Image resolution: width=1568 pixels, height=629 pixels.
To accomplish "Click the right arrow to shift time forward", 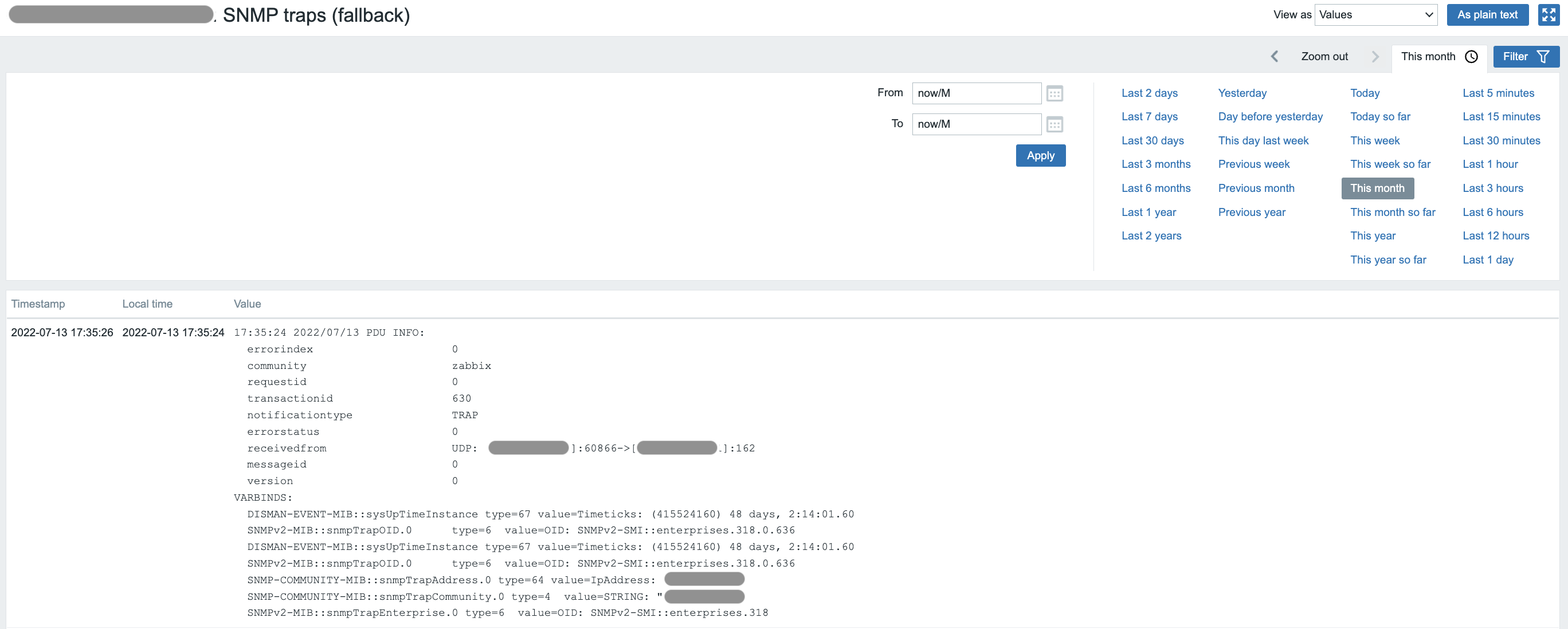I will click(x=1375, y=57).
